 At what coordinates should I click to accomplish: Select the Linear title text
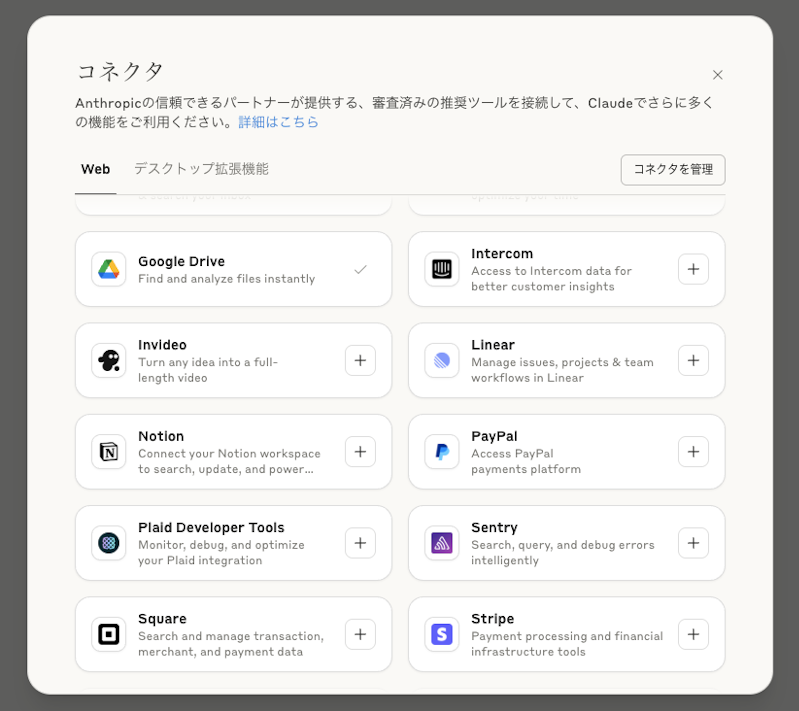(x=493, y=345)
